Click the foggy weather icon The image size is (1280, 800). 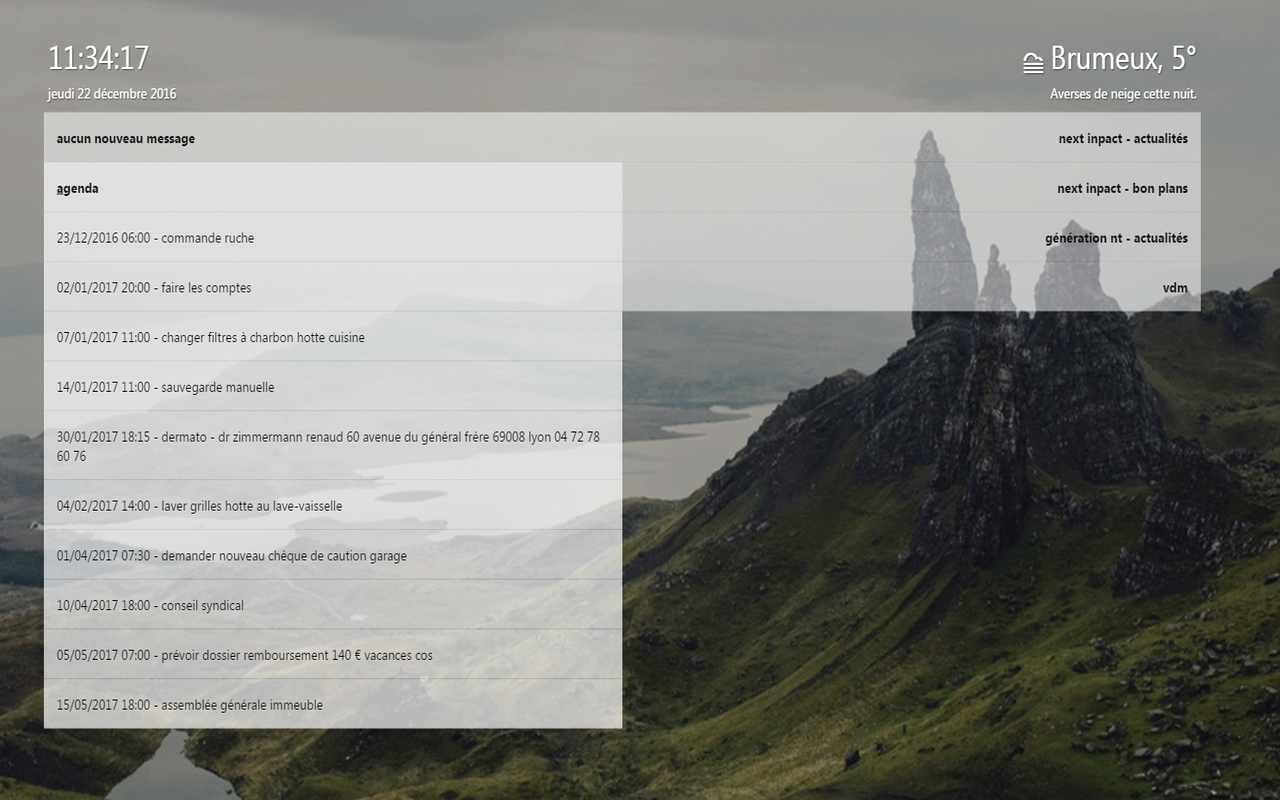1033,63
